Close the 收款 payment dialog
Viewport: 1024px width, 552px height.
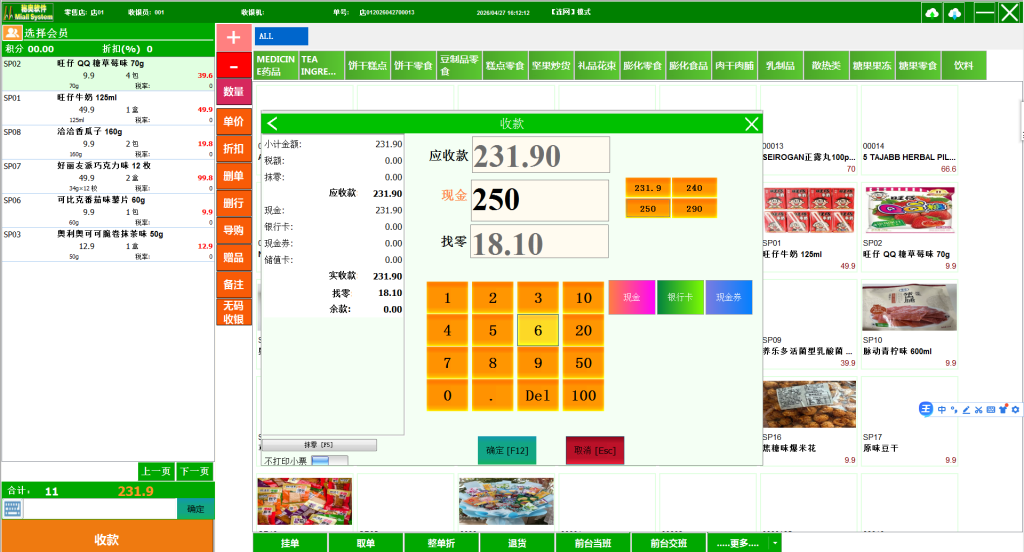pos(752,123)
